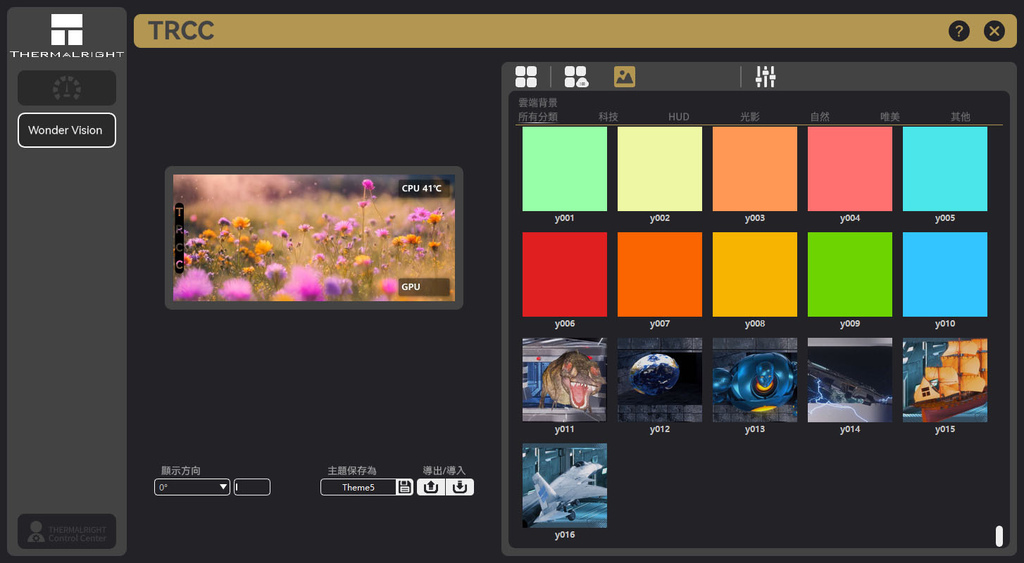
Task: Click the gauge dashboard sidebar button
Action: tap(67, 88)
